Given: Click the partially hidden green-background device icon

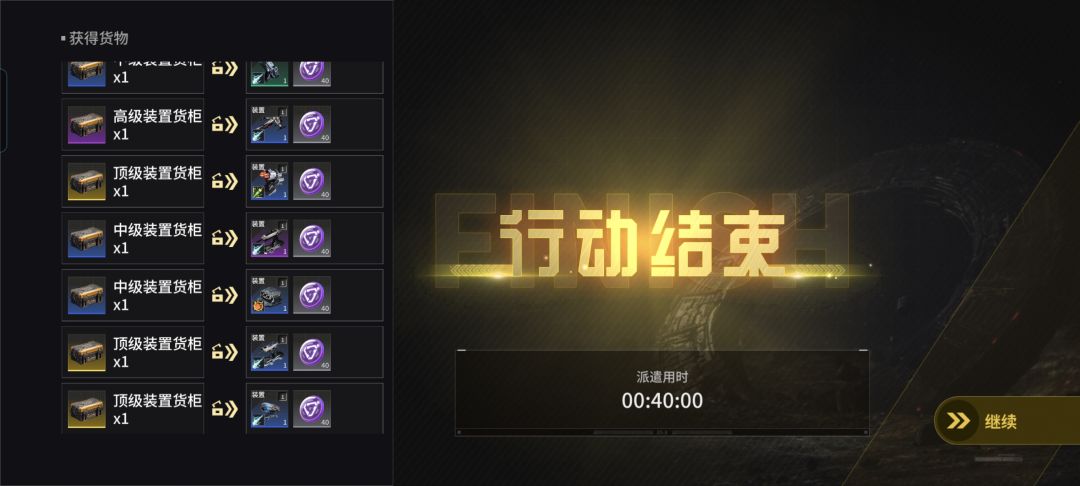Looking at the screenshot, I should (269, 74).
